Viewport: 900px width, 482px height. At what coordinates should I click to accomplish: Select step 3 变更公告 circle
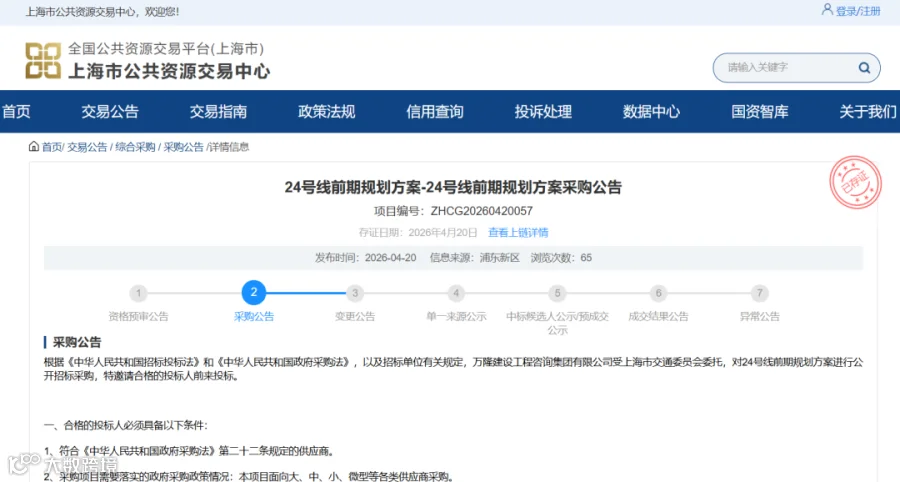pos(355,293)
